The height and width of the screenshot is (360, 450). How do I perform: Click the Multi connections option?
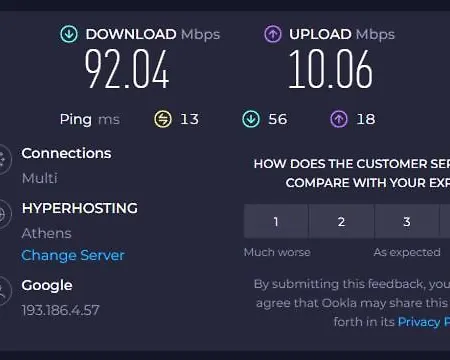coord(40,178)
